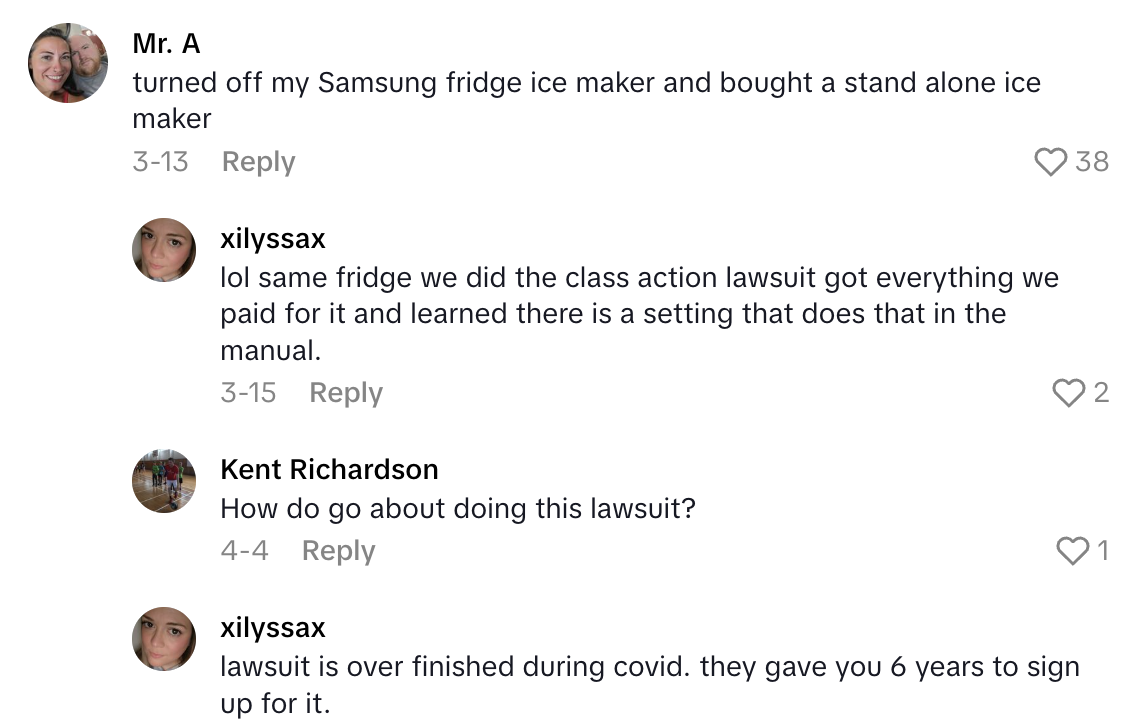The width and height of the screenshot is (1144, 726).
Task: Open Kent Richardson's profile photo
Action: (x=164, y=481)
